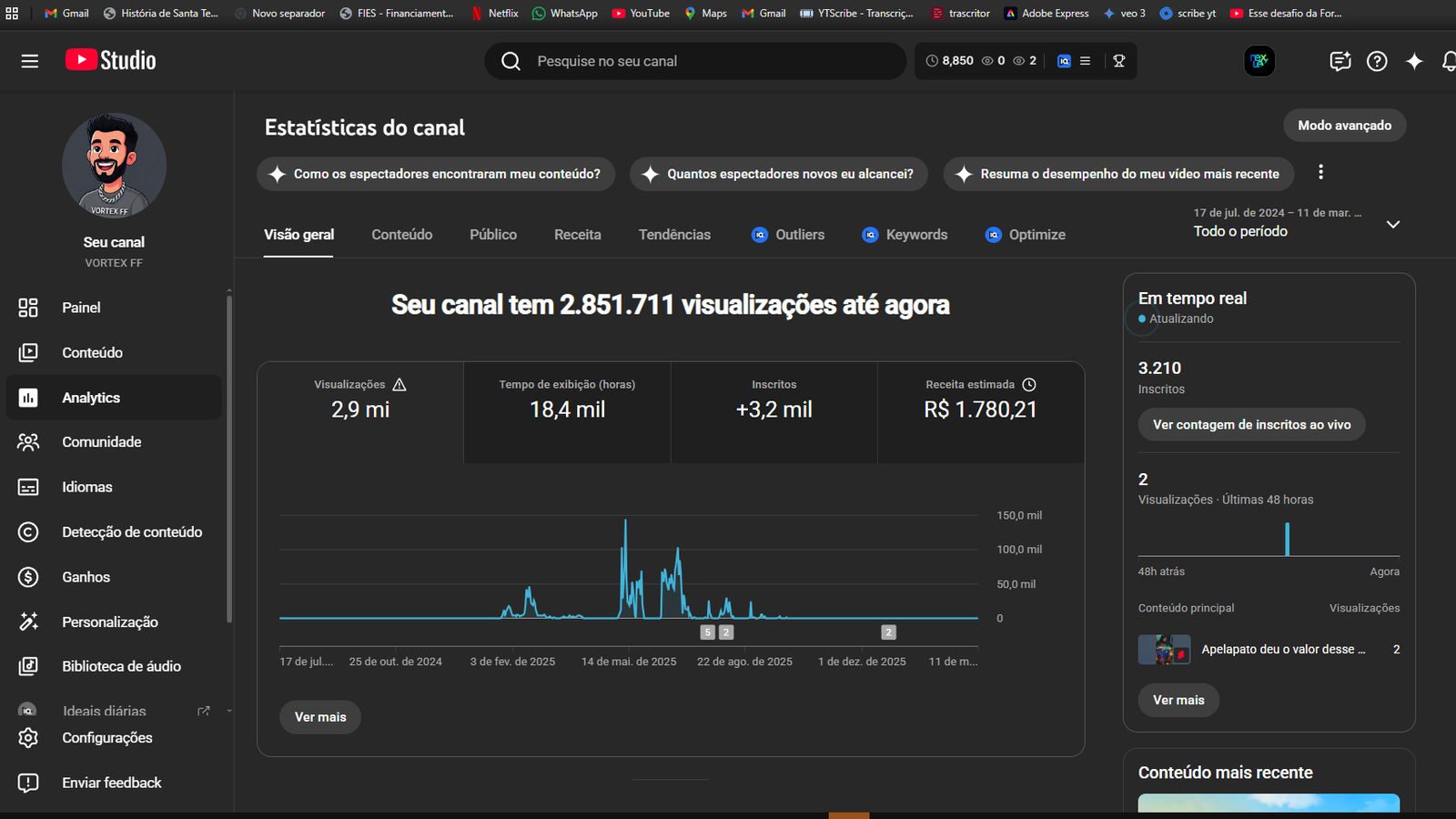The image size is (1456, 819).
Task: Go to Conteúdo in the left sidebar
Action: (114, 352)
